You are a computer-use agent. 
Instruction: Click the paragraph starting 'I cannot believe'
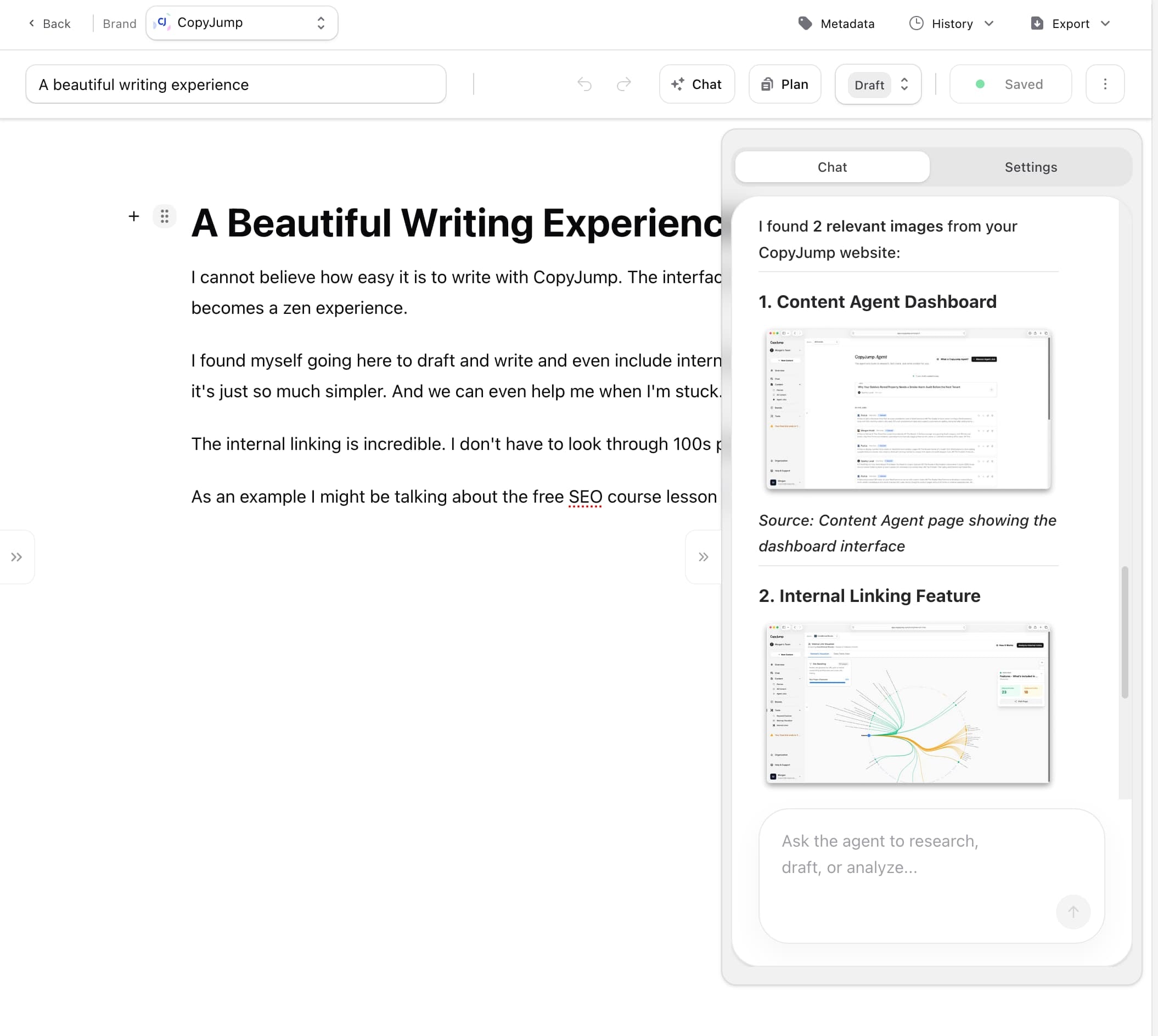pyautogui.click(x=456, y=292)
